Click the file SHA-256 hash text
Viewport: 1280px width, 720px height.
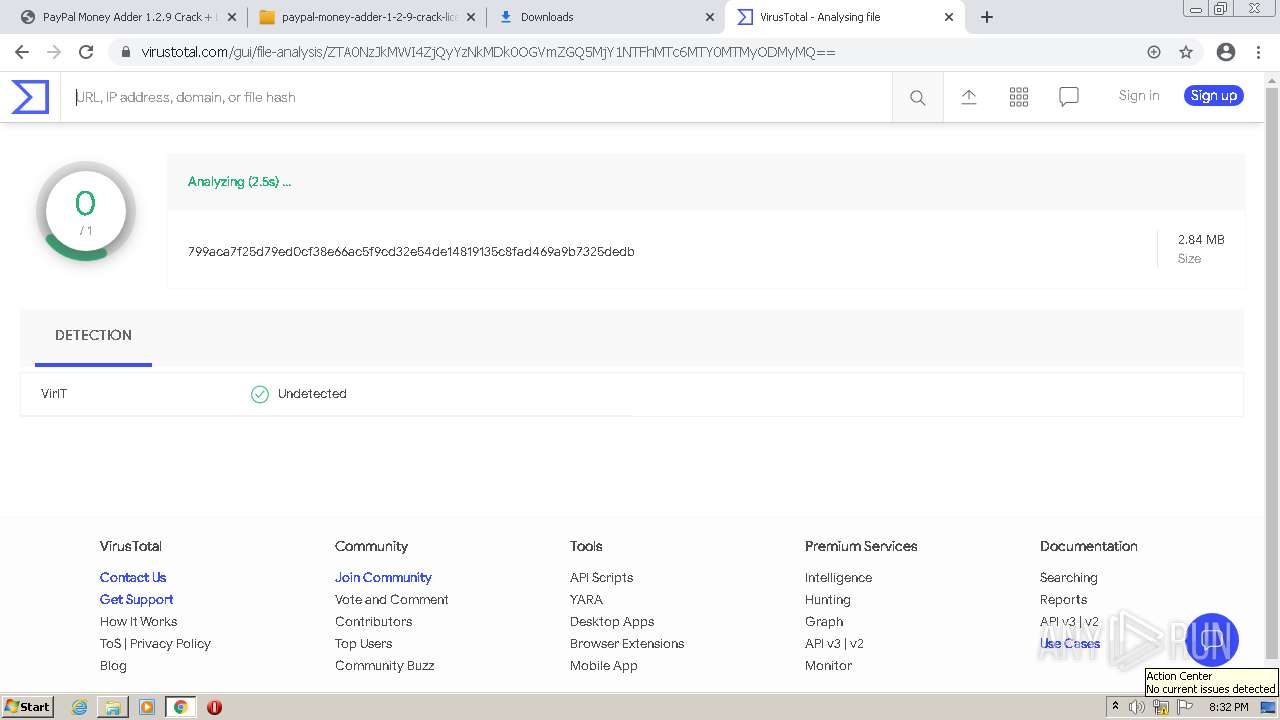click(x=411, y=252)
